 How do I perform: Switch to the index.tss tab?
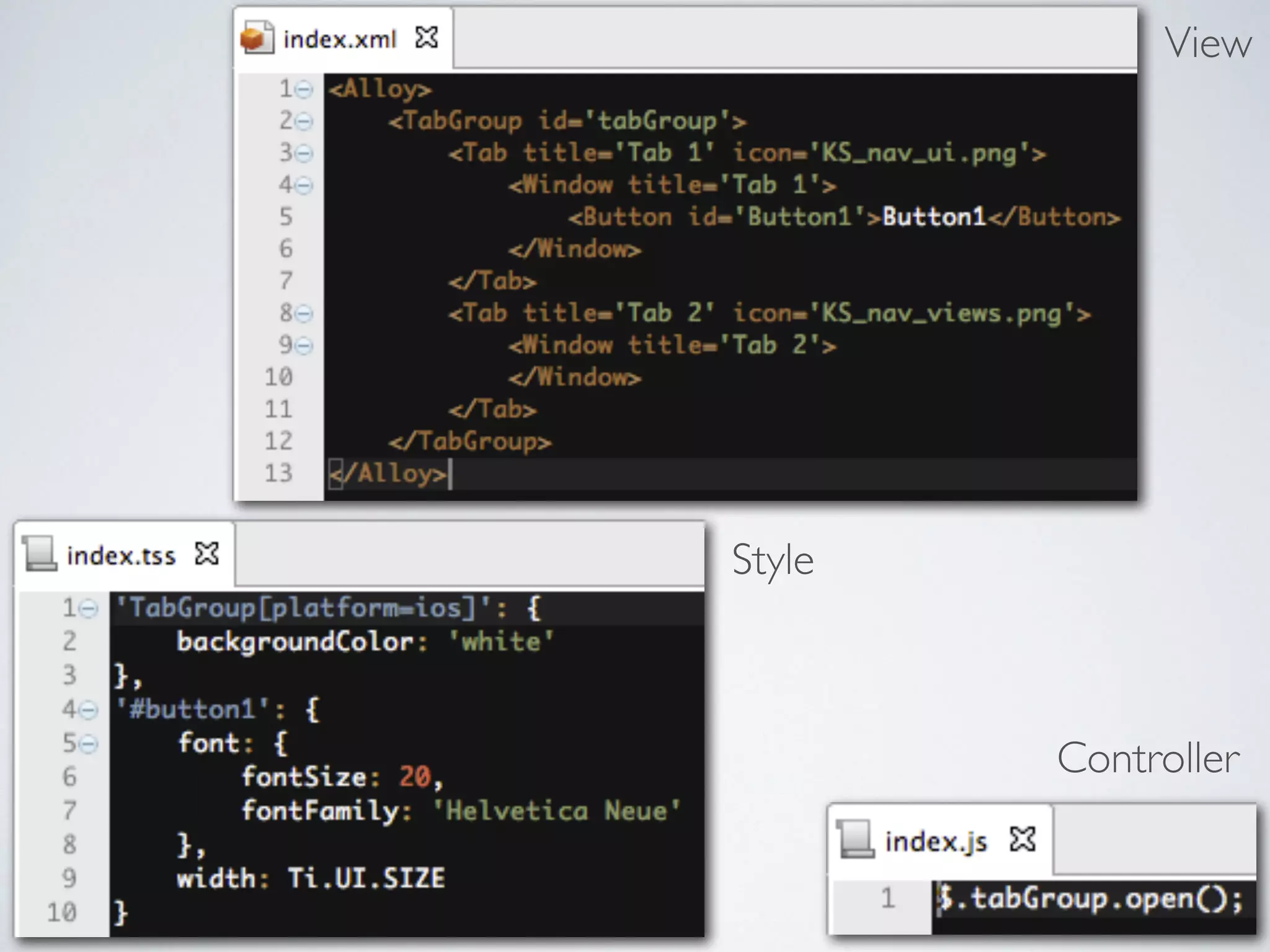[122, 555]
